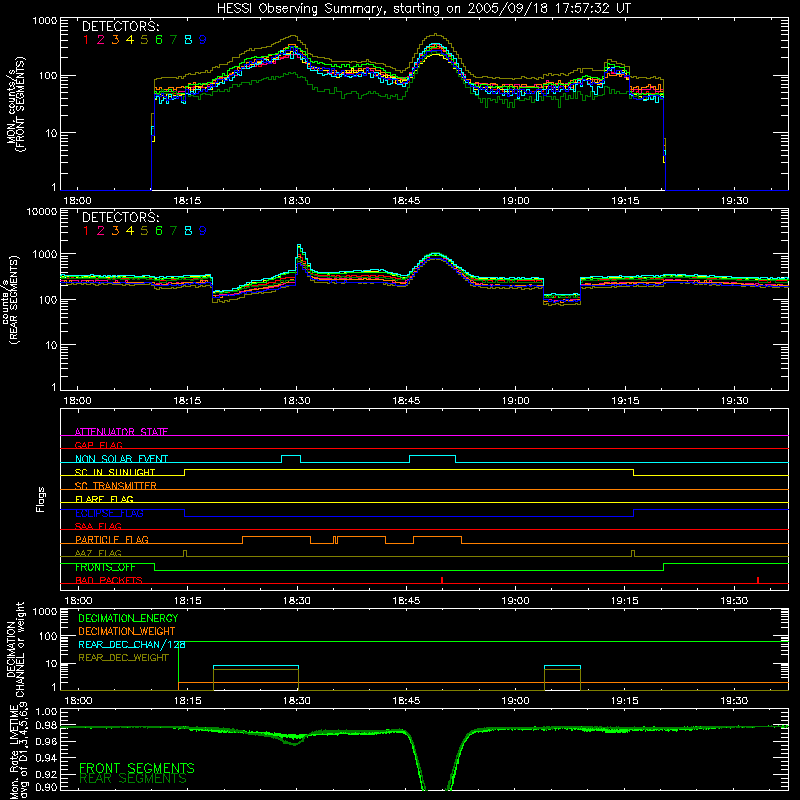Click cyan detector "8" in rear segments legend

tap(188, 231)
